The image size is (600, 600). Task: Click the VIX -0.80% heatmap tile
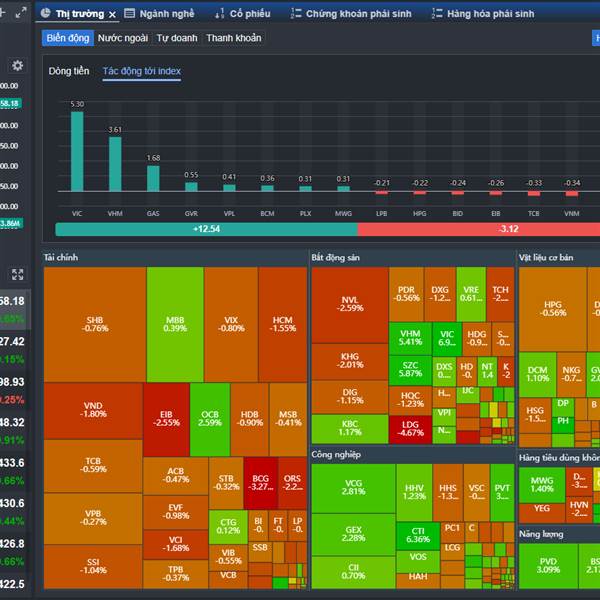pos(231,324)
